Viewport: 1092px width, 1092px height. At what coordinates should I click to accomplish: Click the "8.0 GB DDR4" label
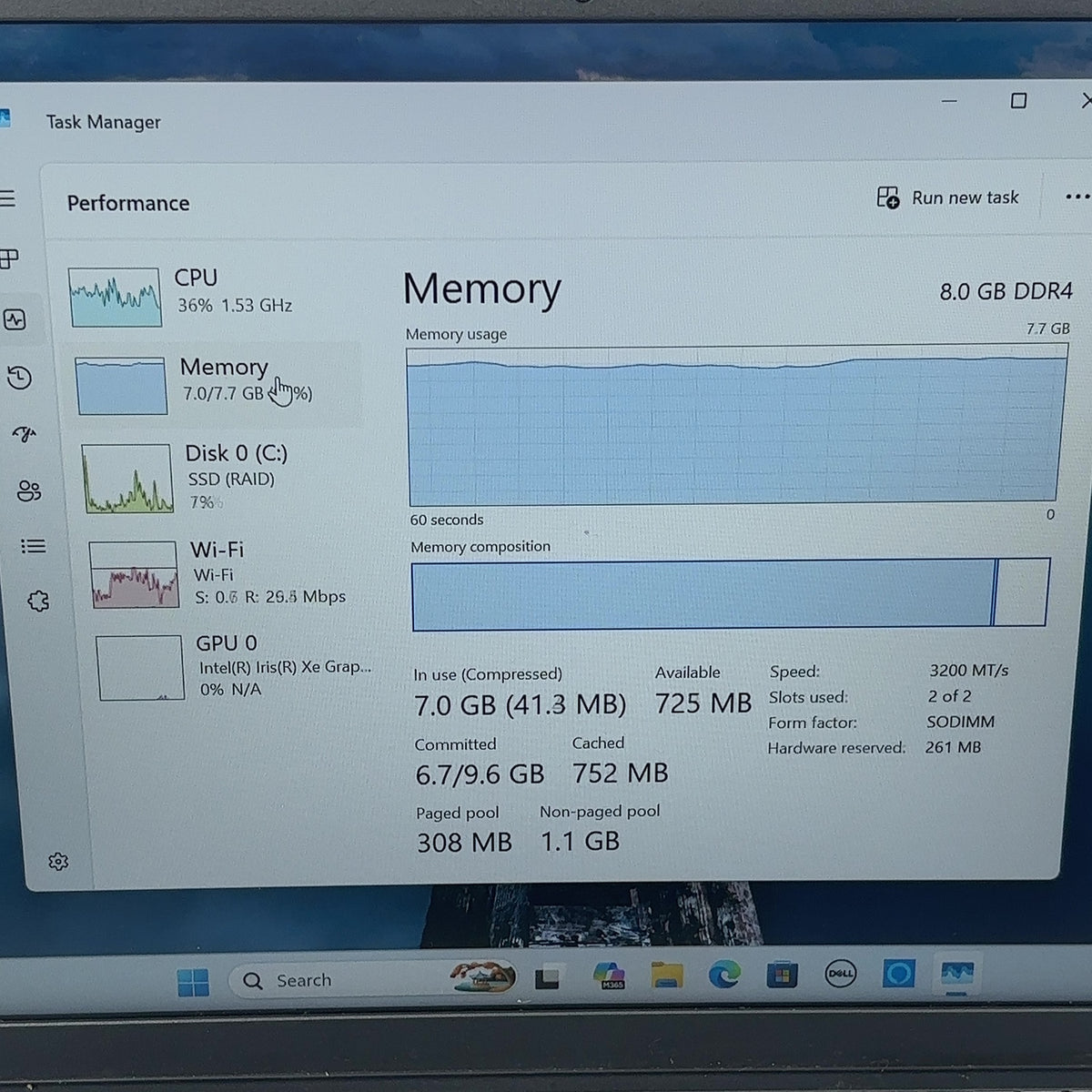point(1006,292)
